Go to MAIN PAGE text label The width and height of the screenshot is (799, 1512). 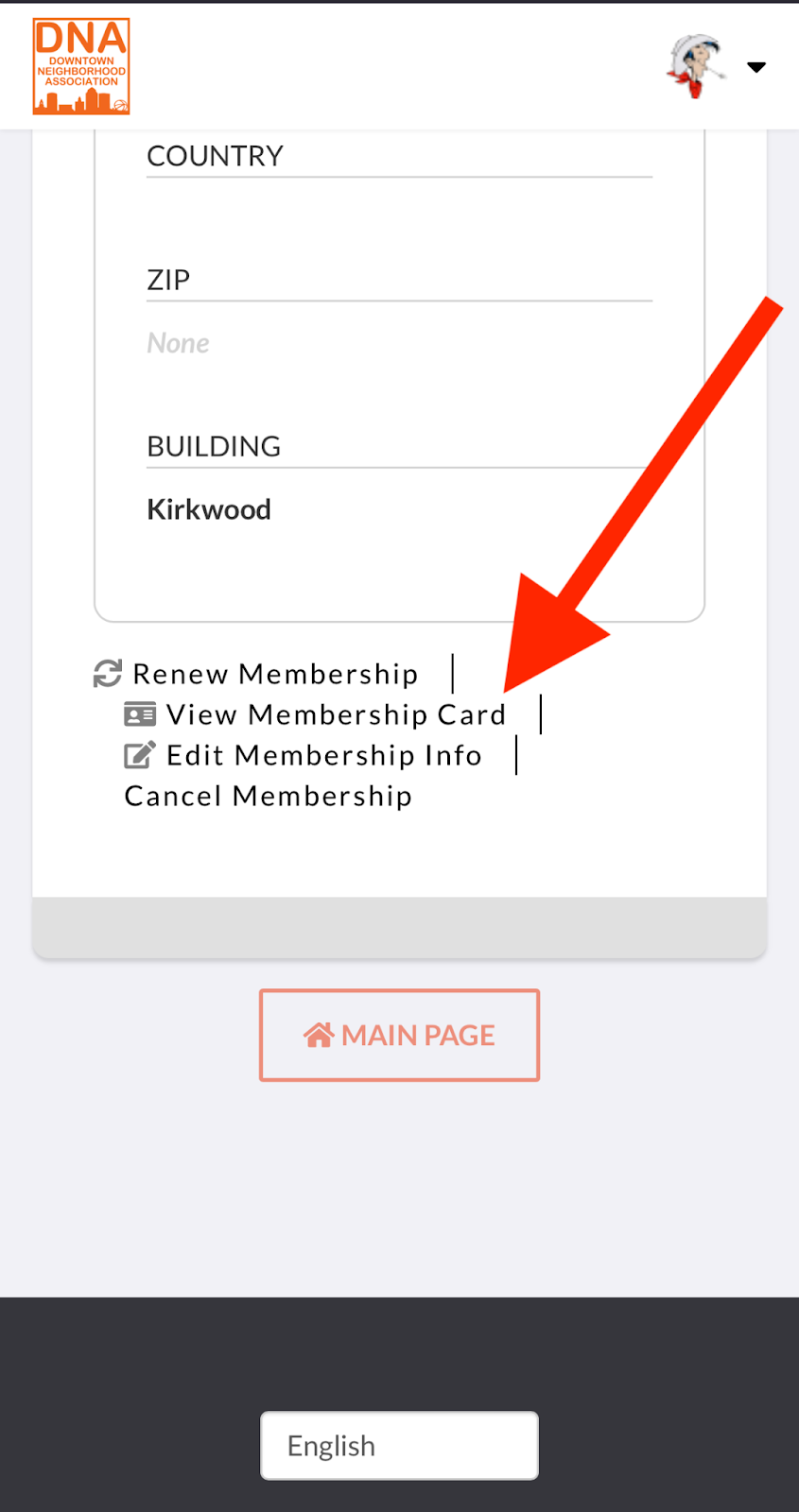(418, 1036)
